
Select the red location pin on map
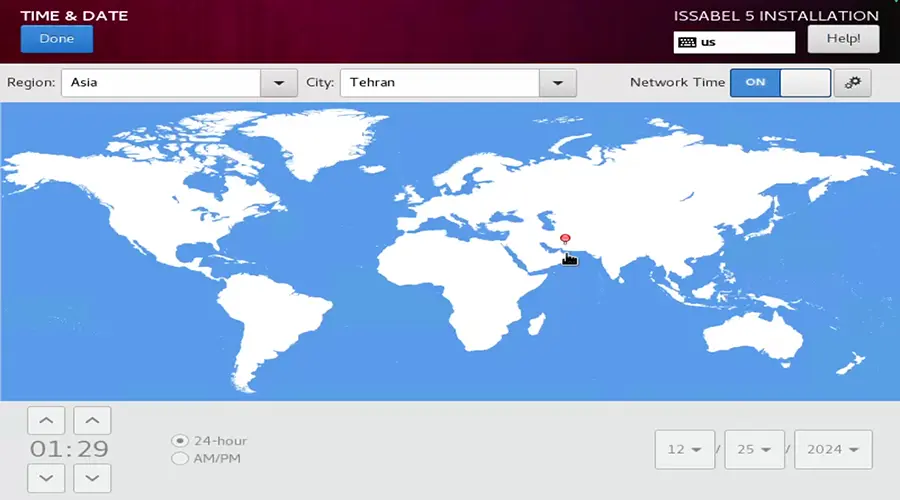pyautogui.click(x=565, y=239)
